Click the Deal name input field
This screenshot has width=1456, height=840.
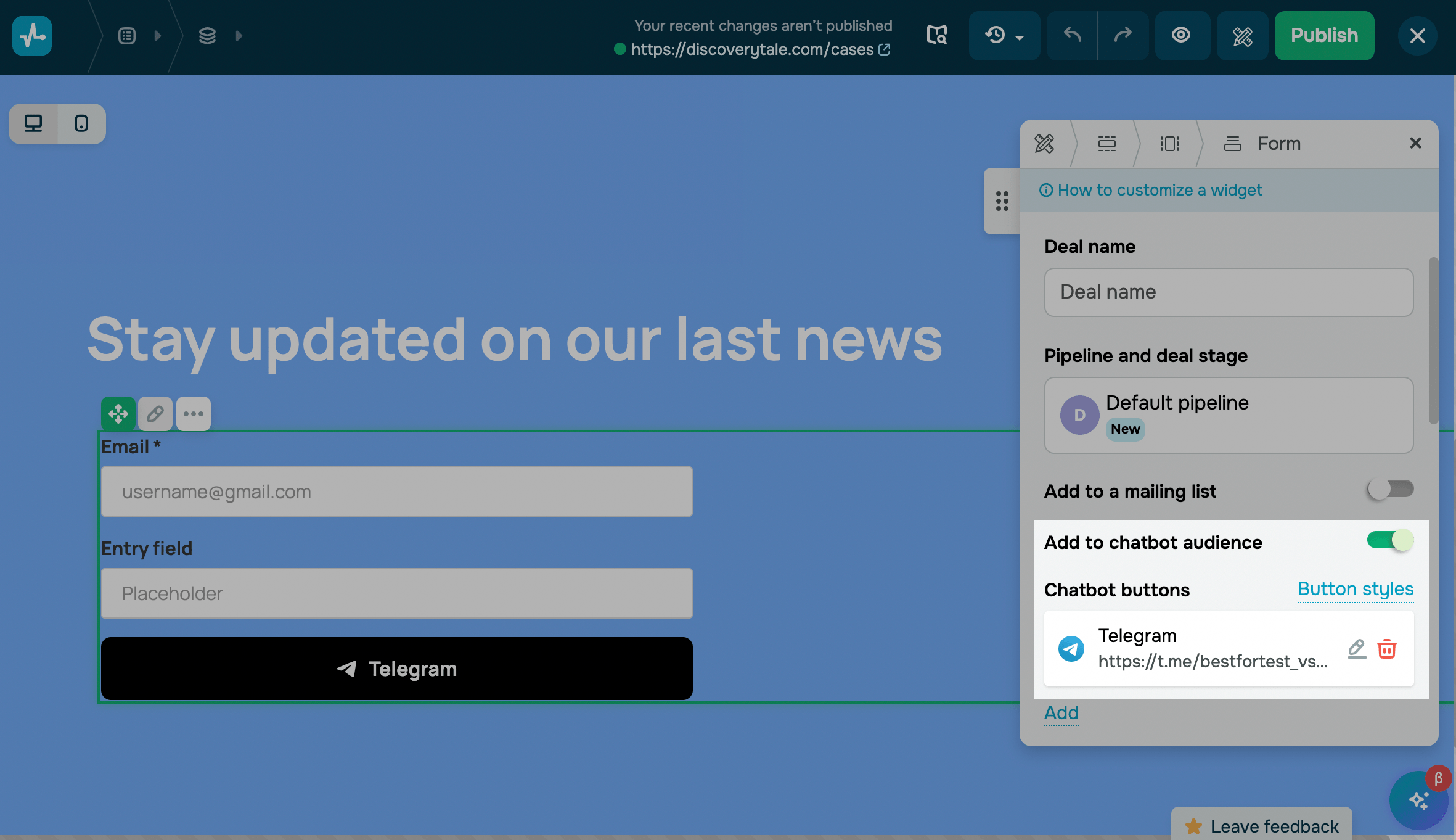point(1229,292)
